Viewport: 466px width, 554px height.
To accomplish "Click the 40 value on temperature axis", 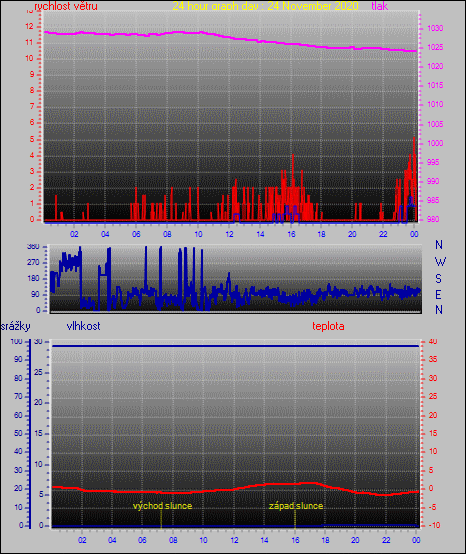I will click(433, 341).
